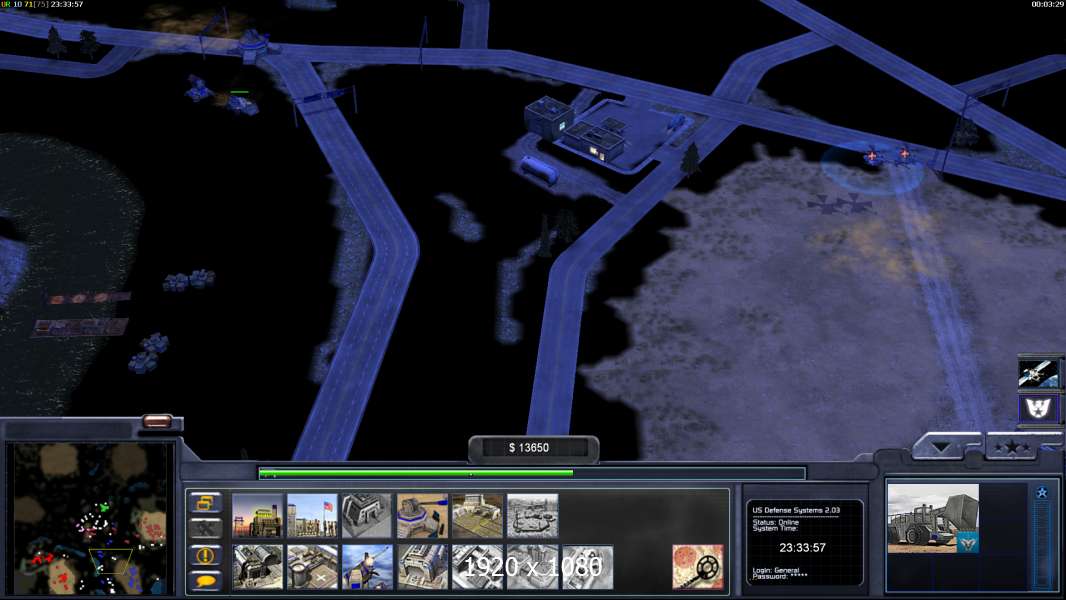Click the grayed-out idle worker button

click(x=205, y=528)
